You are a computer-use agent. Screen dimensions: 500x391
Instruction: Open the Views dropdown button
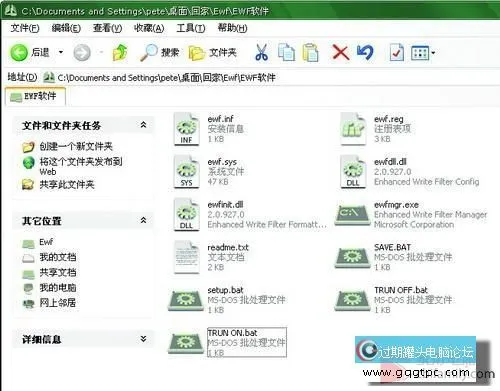pos(423,53)
